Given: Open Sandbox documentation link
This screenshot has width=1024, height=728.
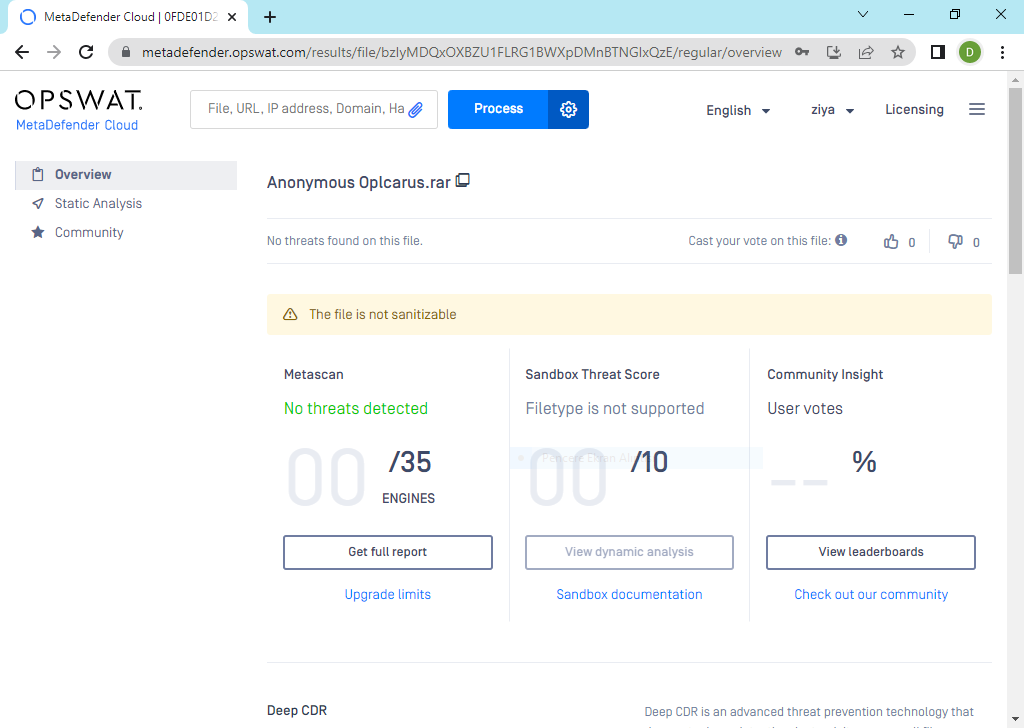Looking at the screenshot, I should point(630,595).
